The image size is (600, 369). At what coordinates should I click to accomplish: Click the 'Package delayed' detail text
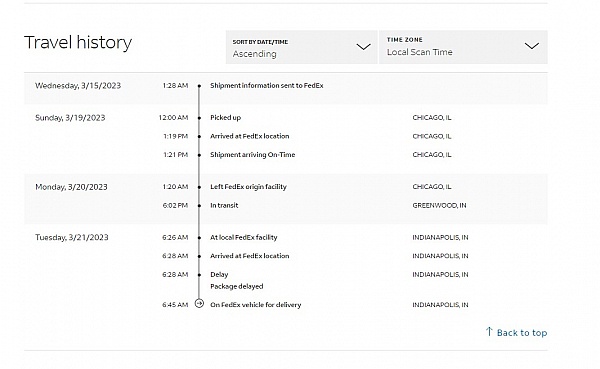(x=237, y=286)
